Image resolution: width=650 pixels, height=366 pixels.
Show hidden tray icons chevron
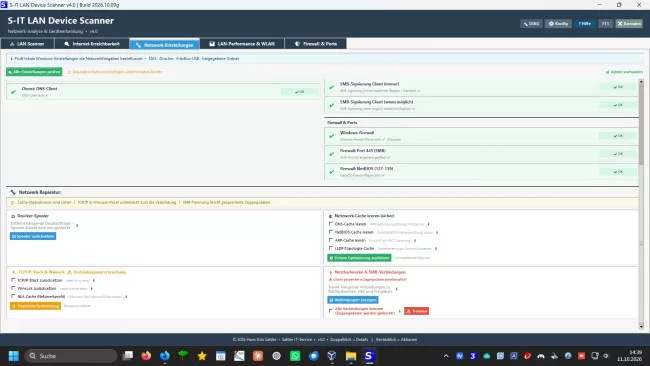[x=446, y=356]
